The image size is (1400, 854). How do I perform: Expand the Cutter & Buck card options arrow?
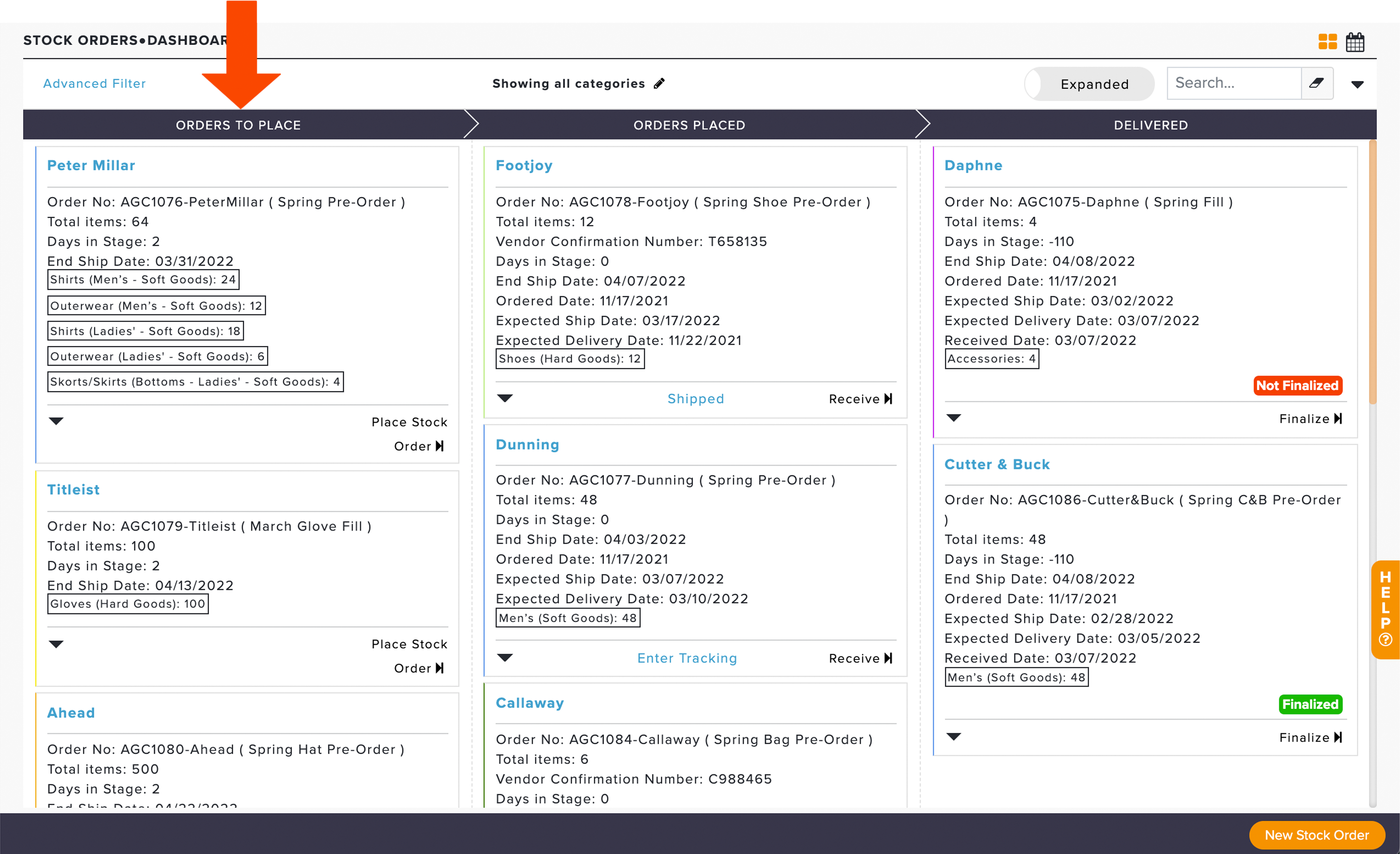point(954,737)
